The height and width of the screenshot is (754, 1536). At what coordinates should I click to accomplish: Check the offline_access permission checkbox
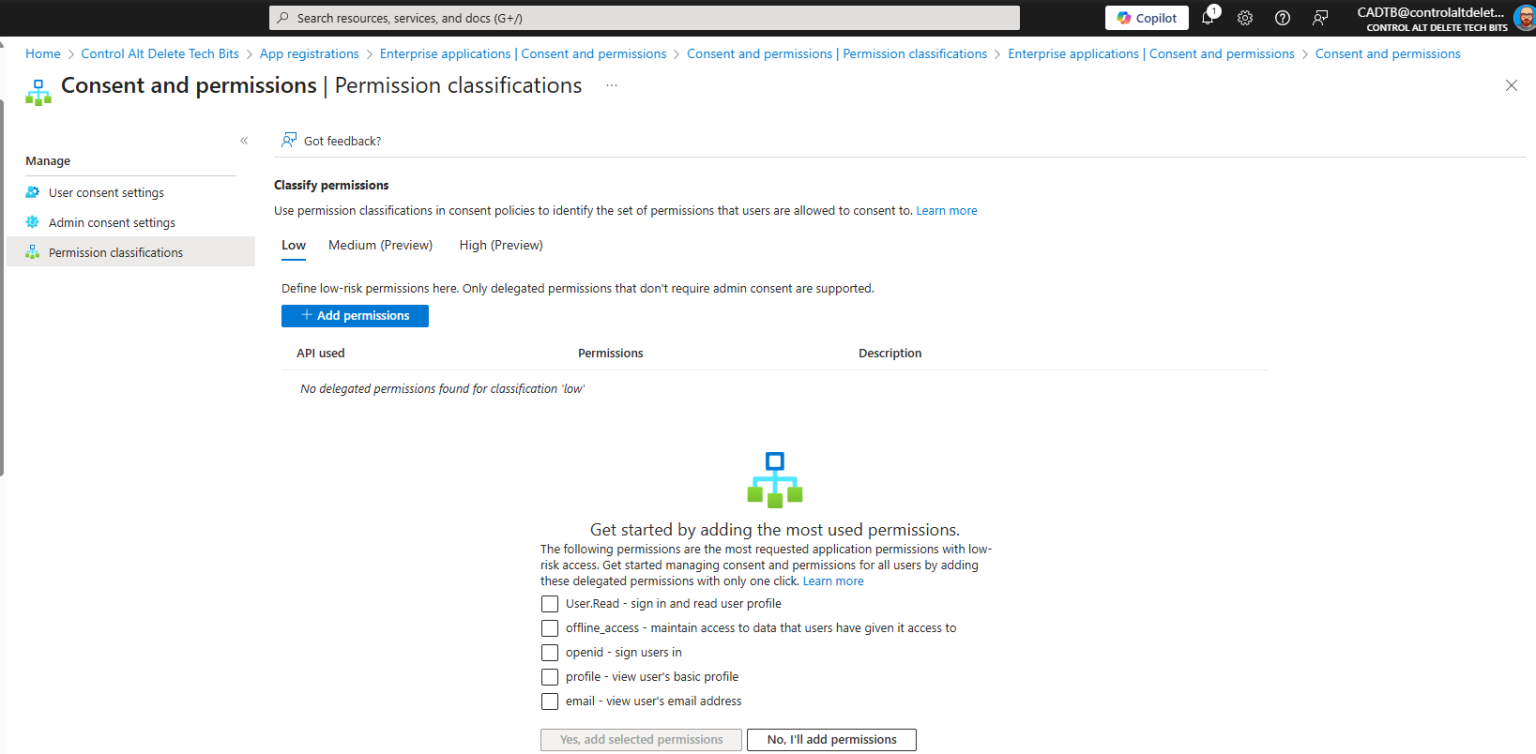tap(549, 628)
